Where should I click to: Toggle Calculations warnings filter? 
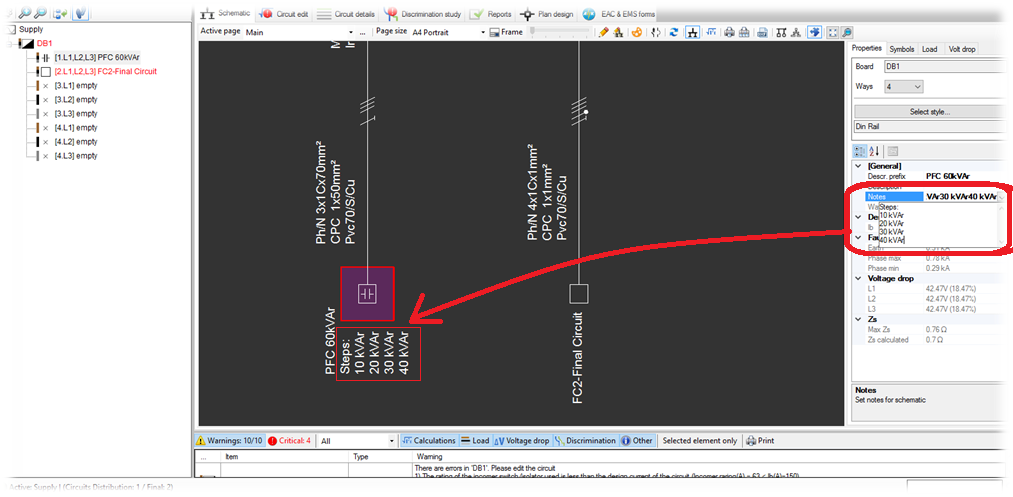(x=429, y=441)
